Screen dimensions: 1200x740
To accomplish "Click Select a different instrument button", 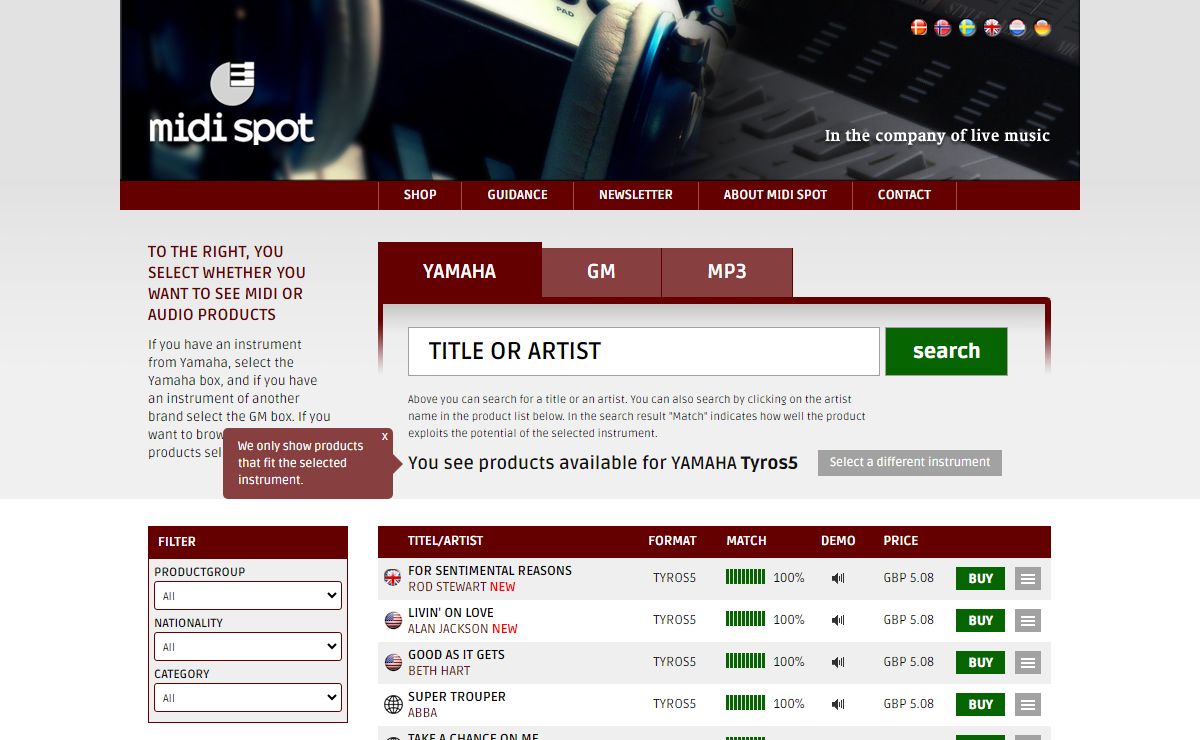I will click(910, 462).
